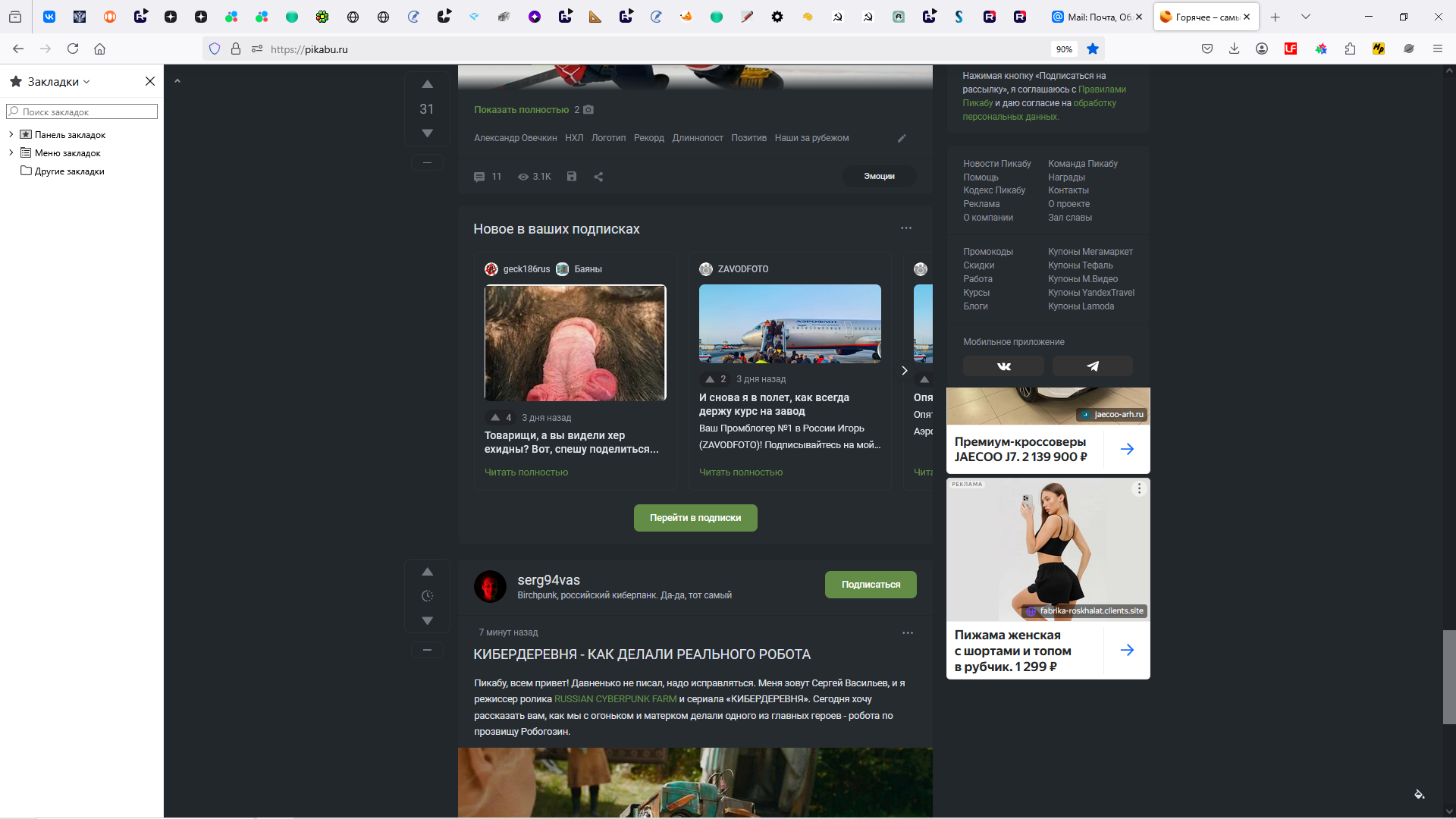Screen dimensions: 1456x819
Task: Toggle the bookmark star in address bar
Action: [x=1093, y=49]
